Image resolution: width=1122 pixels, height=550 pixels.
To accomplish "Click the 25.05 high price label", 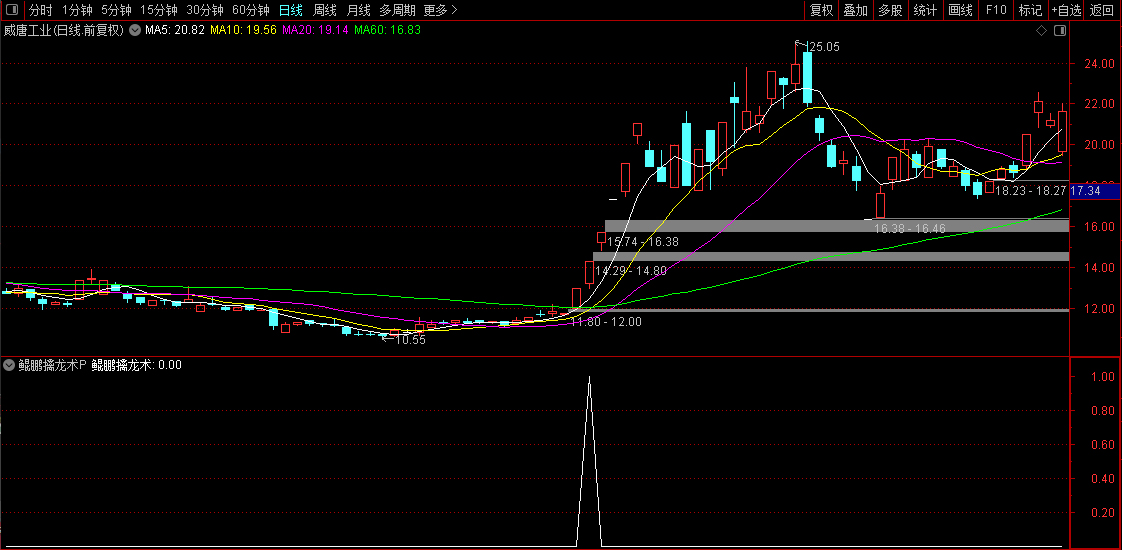I will tap(822, 47).
